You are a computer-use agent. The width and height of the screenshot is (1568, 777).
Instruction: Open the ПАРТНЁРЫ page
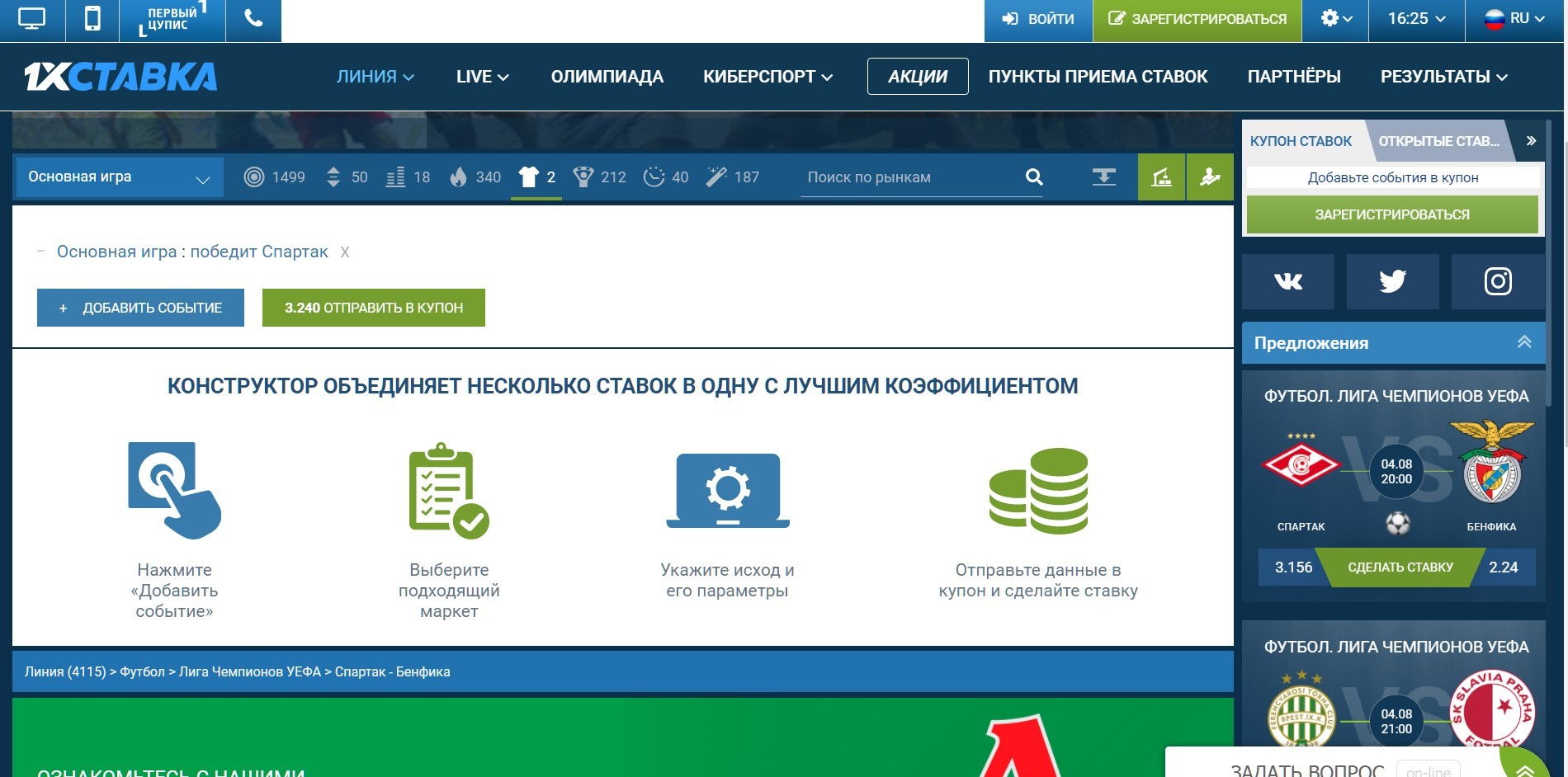click(1293, 77)
